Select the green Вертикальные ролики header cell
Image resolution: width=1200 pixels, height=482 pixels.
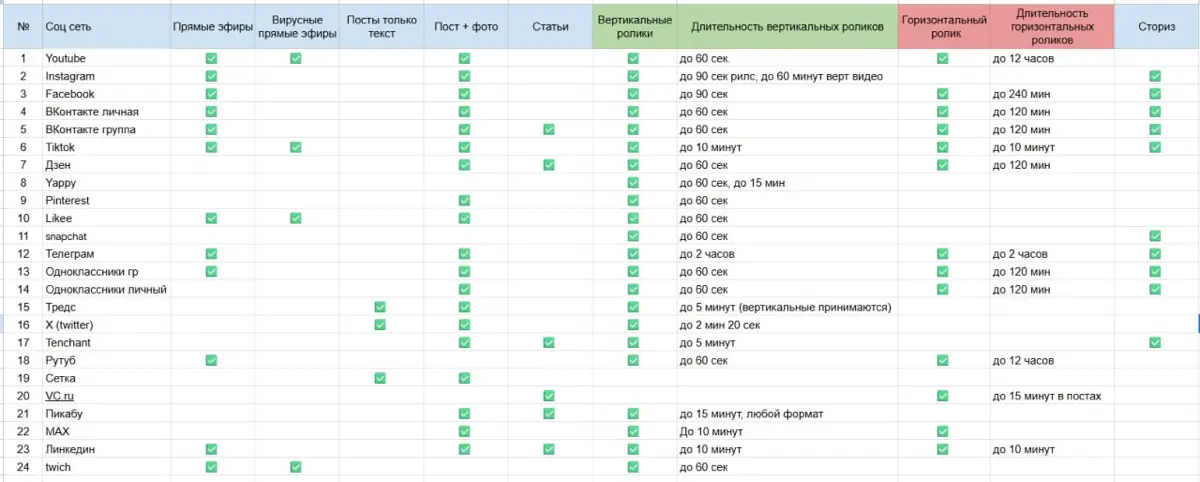click(633, 27)
